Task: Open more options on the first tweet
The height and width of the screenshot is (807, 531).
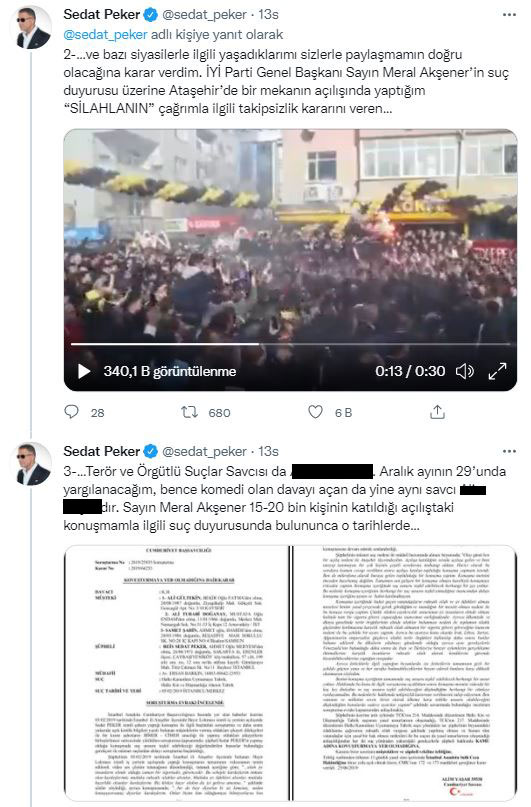Action: tap(509, 15)
